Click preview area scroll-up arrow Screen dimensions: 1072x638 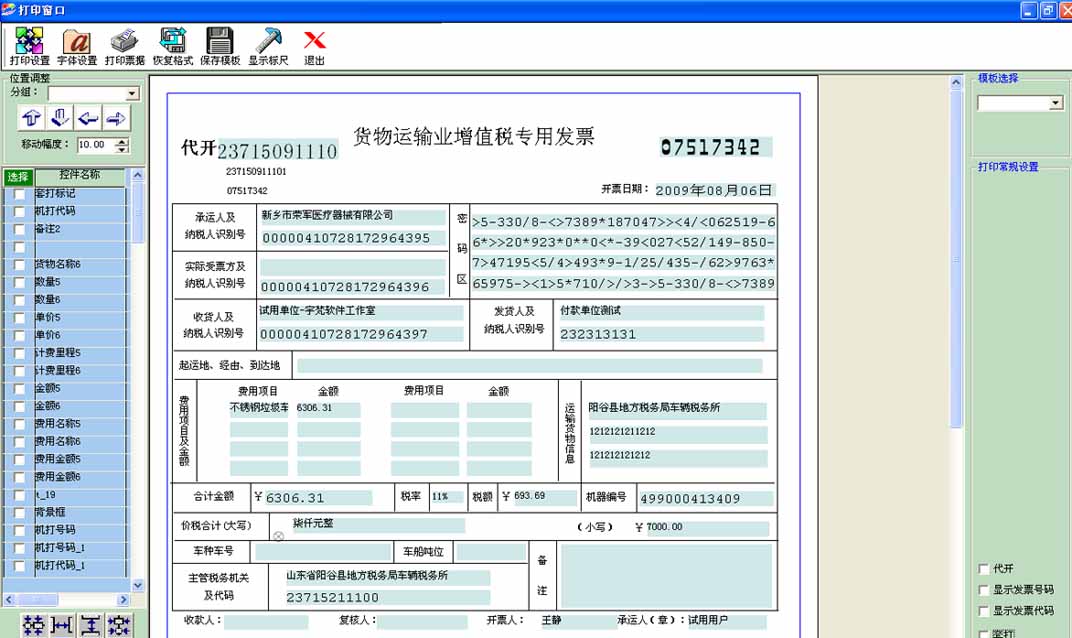pyautogui.click(x=956, y=82)
